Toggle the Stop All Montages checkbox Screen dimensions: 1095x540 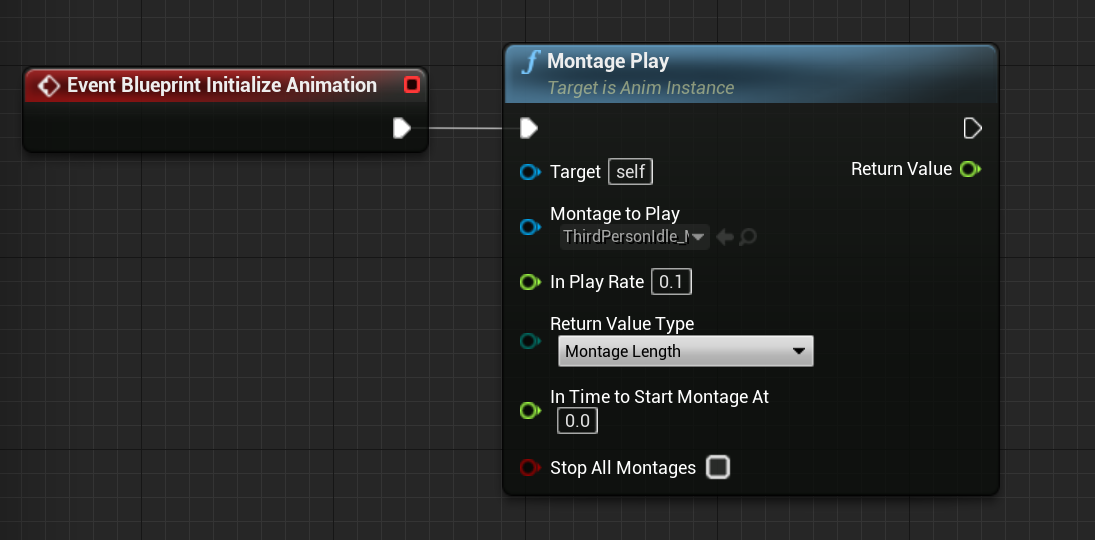[x=717, y=467]
